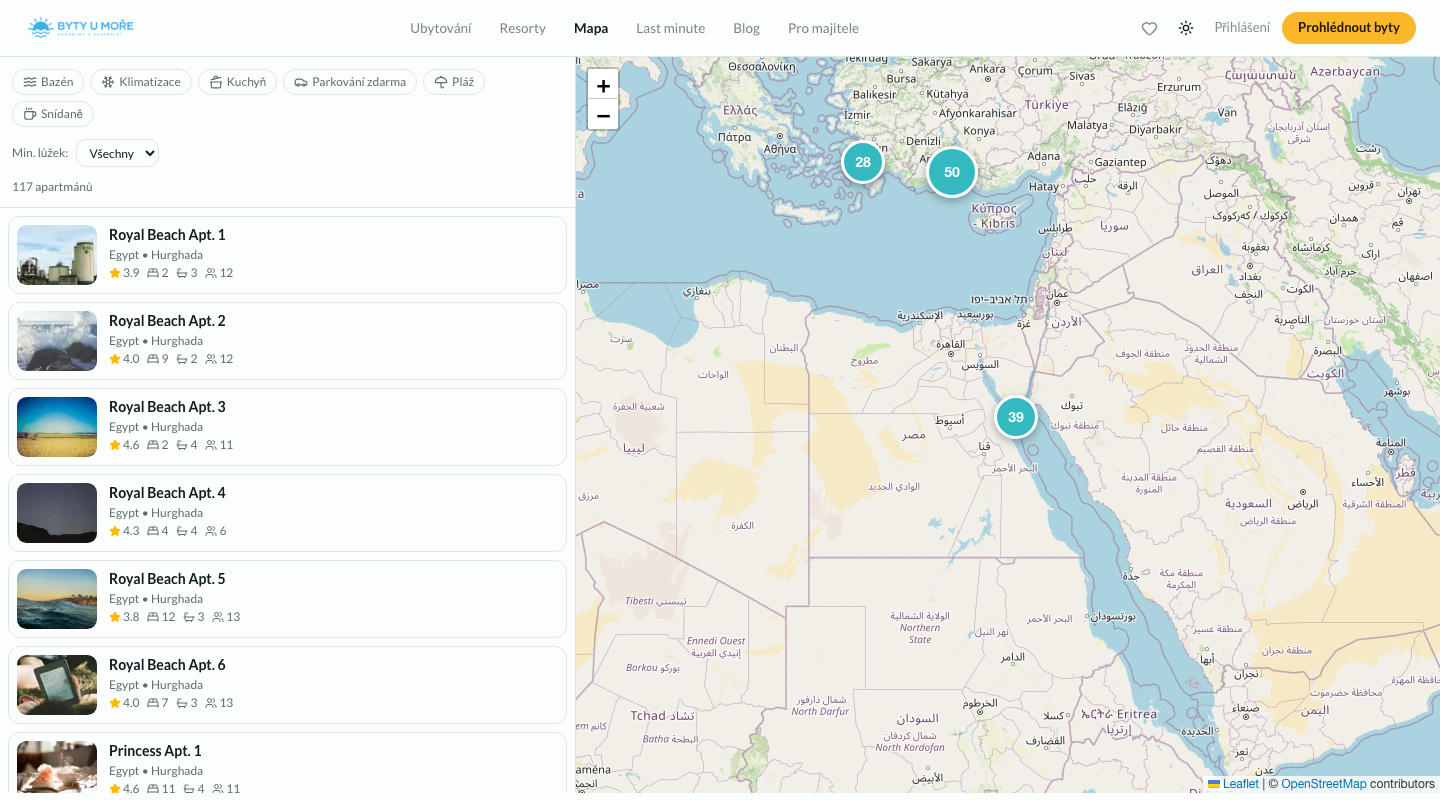Enable the Pláž filter
Screen dimensions: 1440x800
point(454,82)
